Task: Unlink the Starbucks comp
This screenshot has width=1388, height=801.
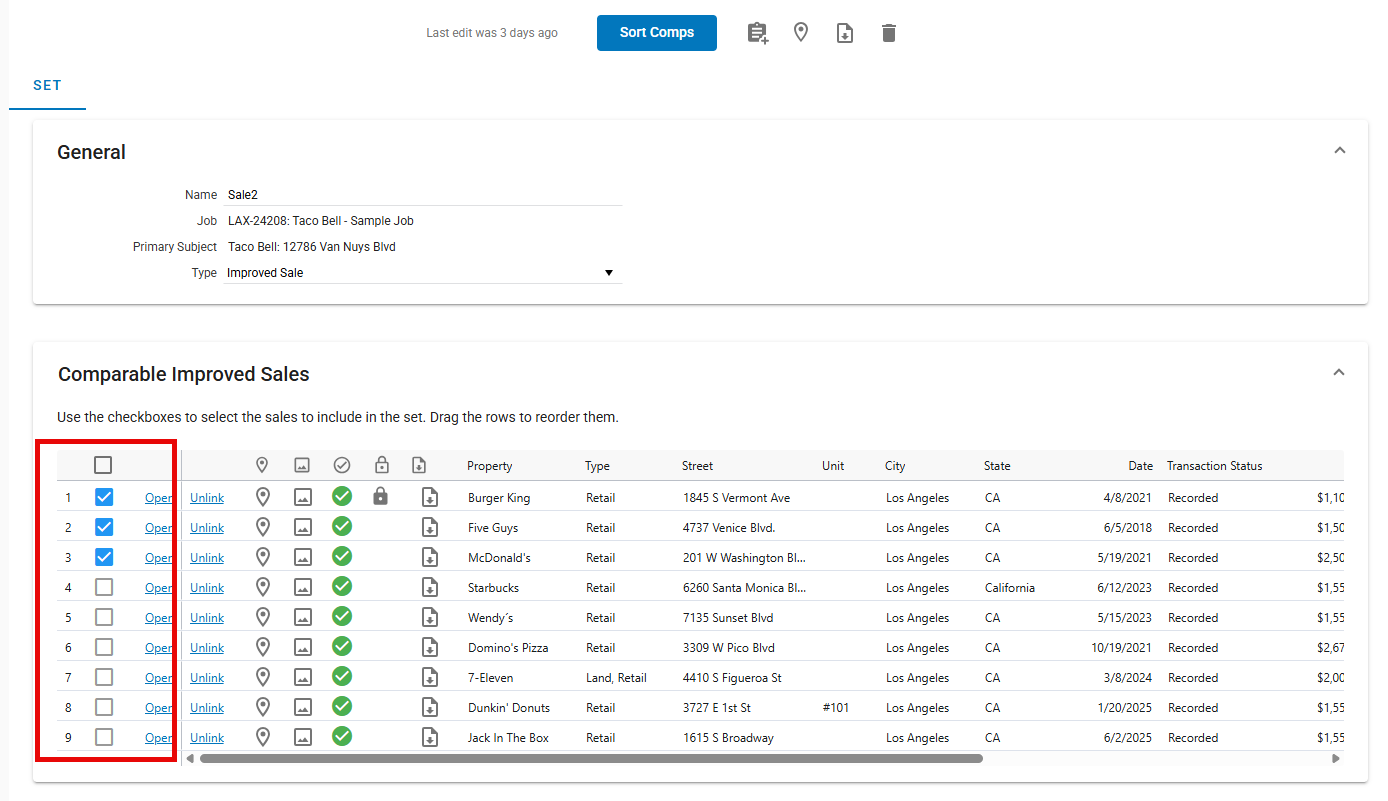Action: click(x=207, y=588)
